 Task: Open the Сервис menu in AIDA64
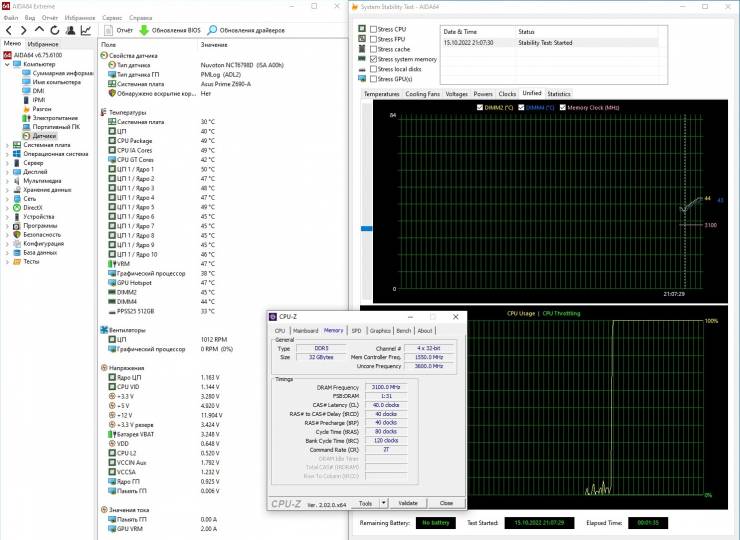(x=112, y=17)
